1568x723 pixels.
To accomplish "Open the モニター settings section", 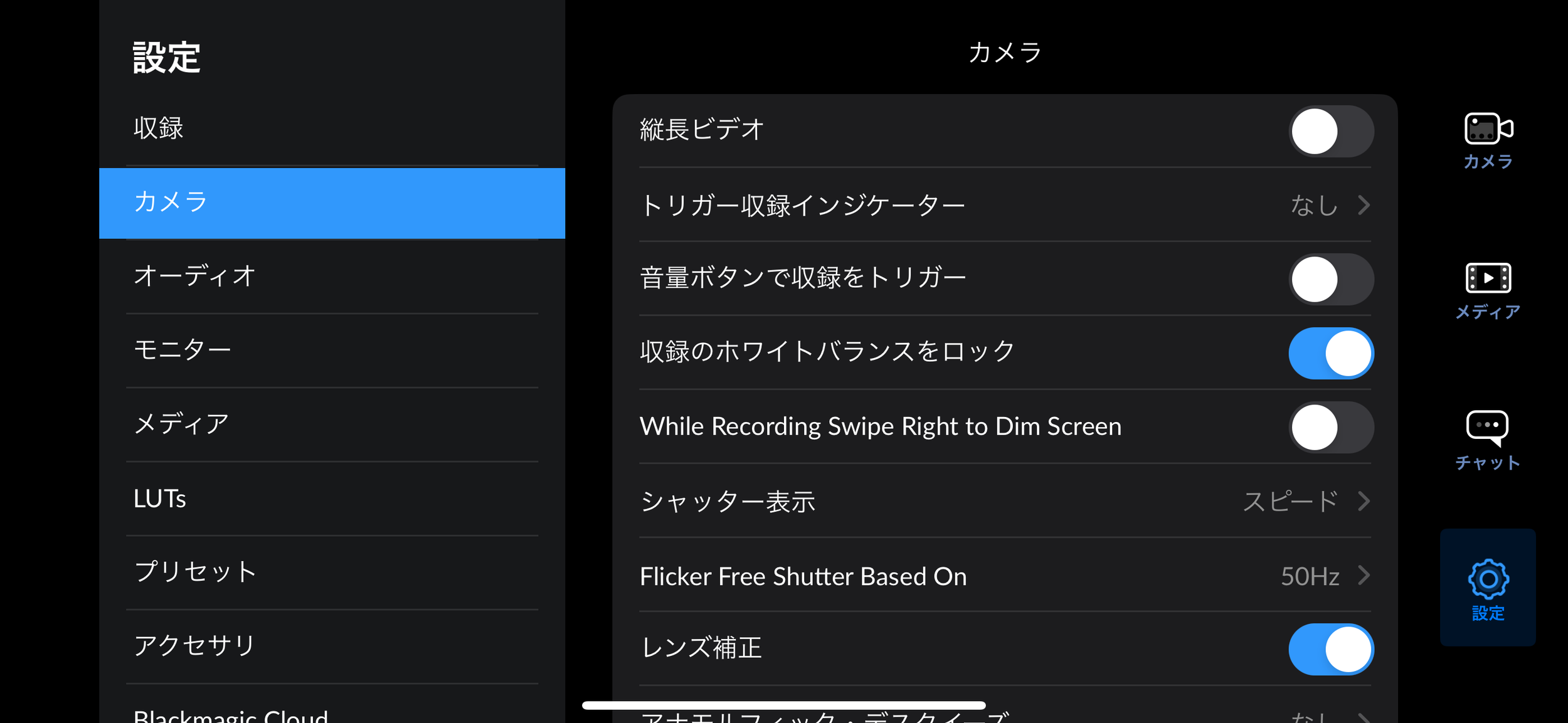I will point(332,350).
